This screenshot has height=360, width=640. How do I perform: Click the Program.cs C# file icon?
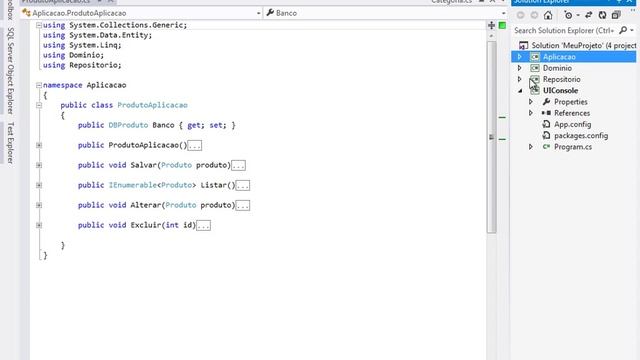pos(546,147)
